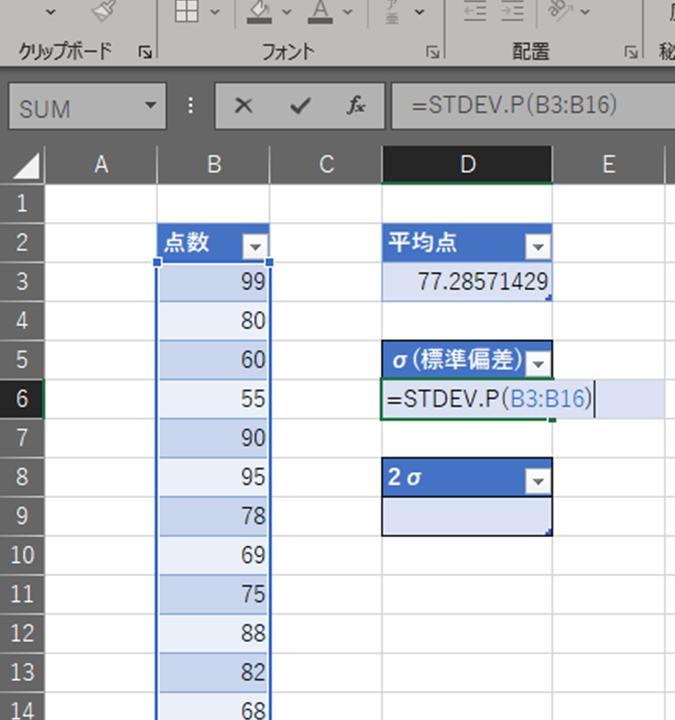
Task: Open Insert Function fx dialog
Action: pyautogui.click(x=355, y=106)
